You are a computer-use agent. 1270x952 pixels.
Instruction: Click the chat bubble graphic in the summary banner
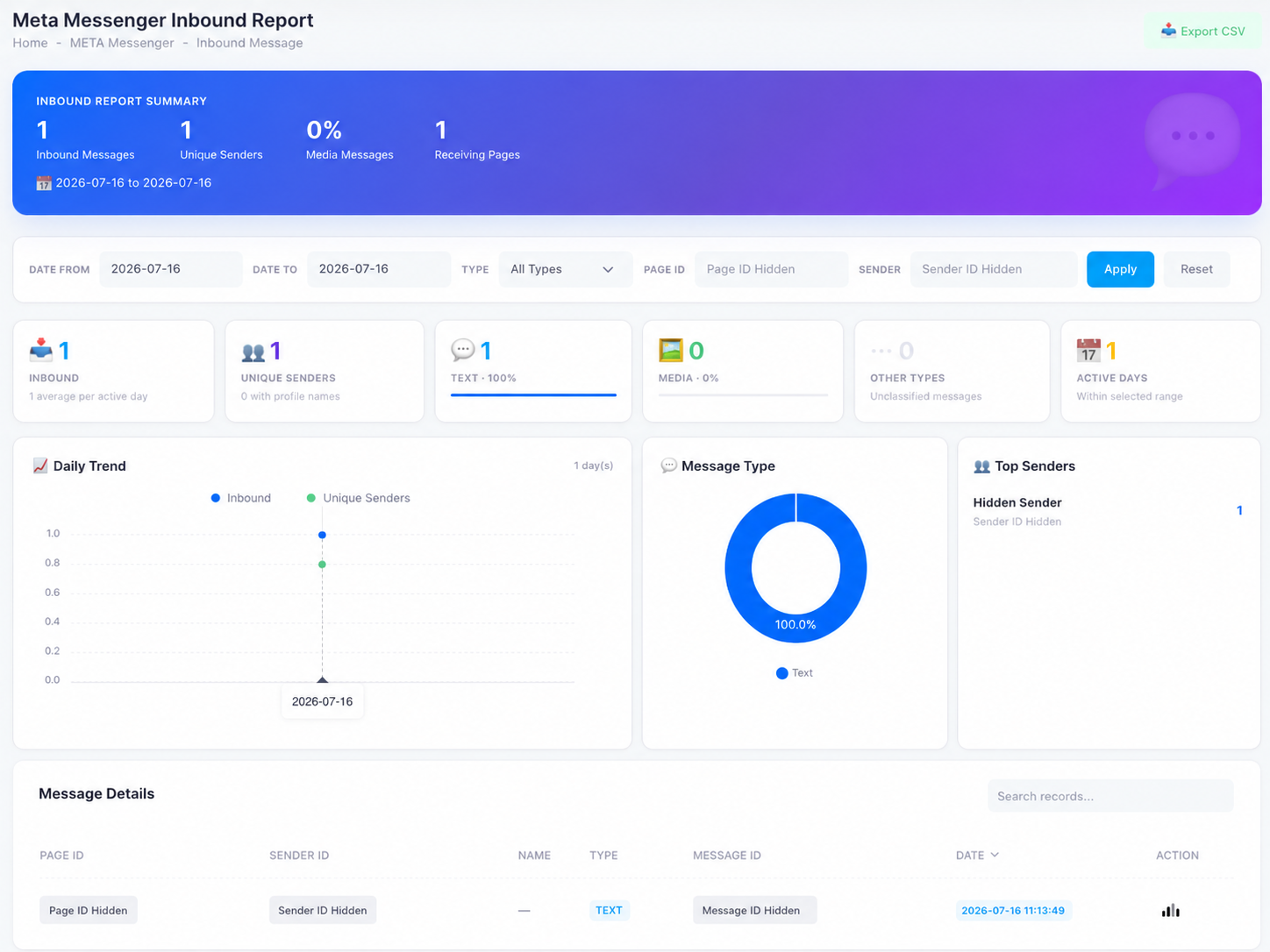pyautogui.click(x=1191, y=140)
